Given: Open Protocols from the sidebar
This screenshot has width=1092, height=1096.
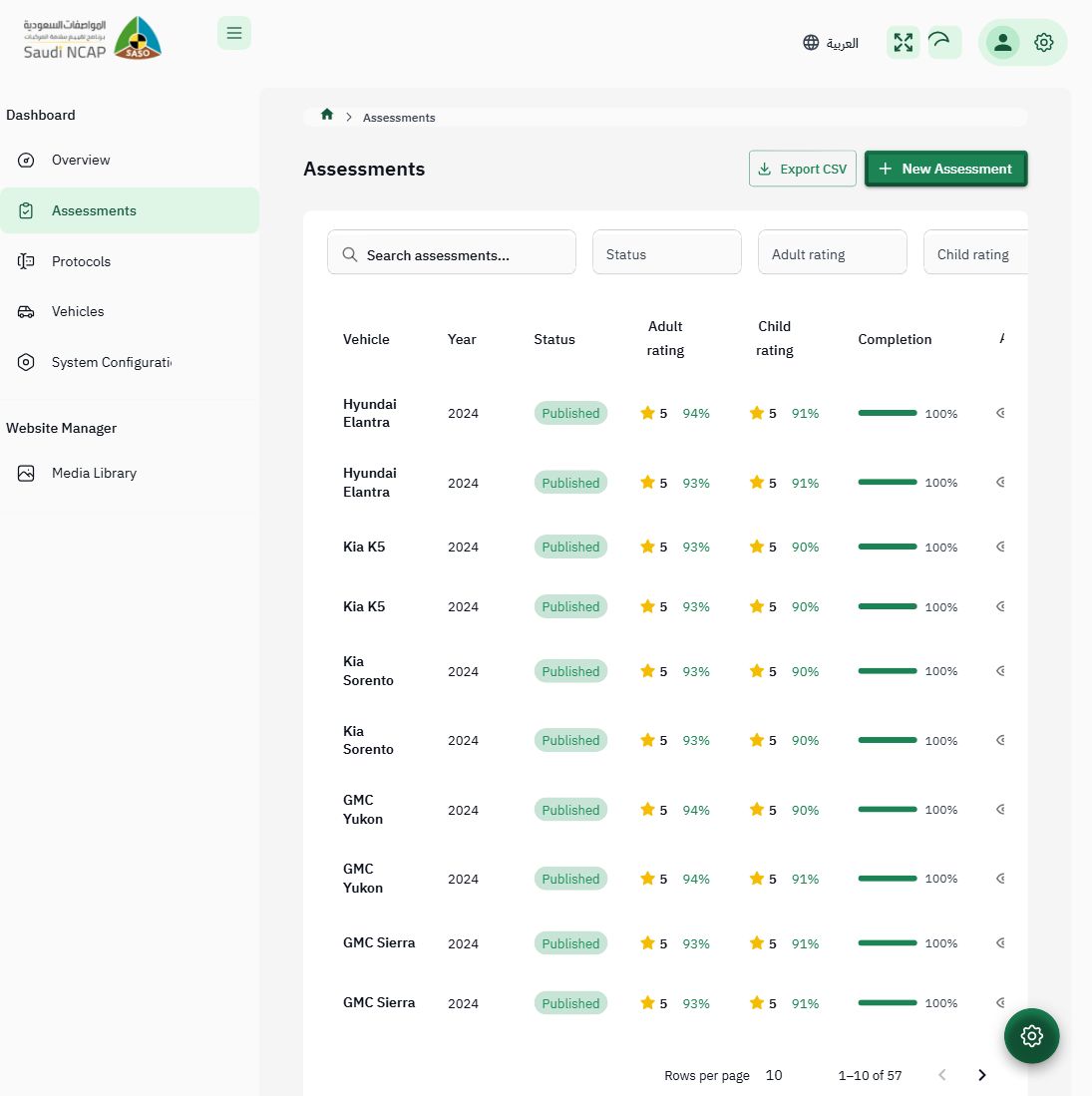Looking at the screenshot, I should pyautogui.click(x=81, y=261).
